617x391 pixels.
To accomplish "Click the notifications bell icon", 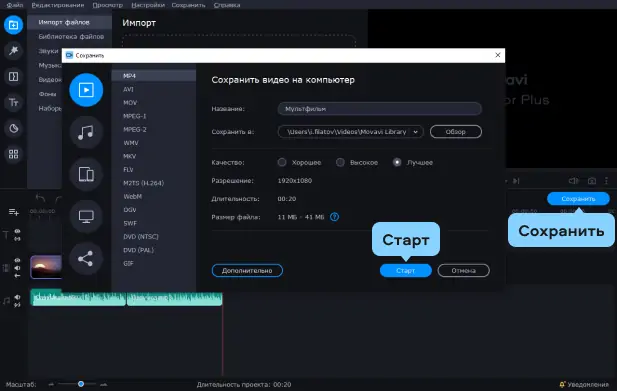I will [x=562, y=384].
